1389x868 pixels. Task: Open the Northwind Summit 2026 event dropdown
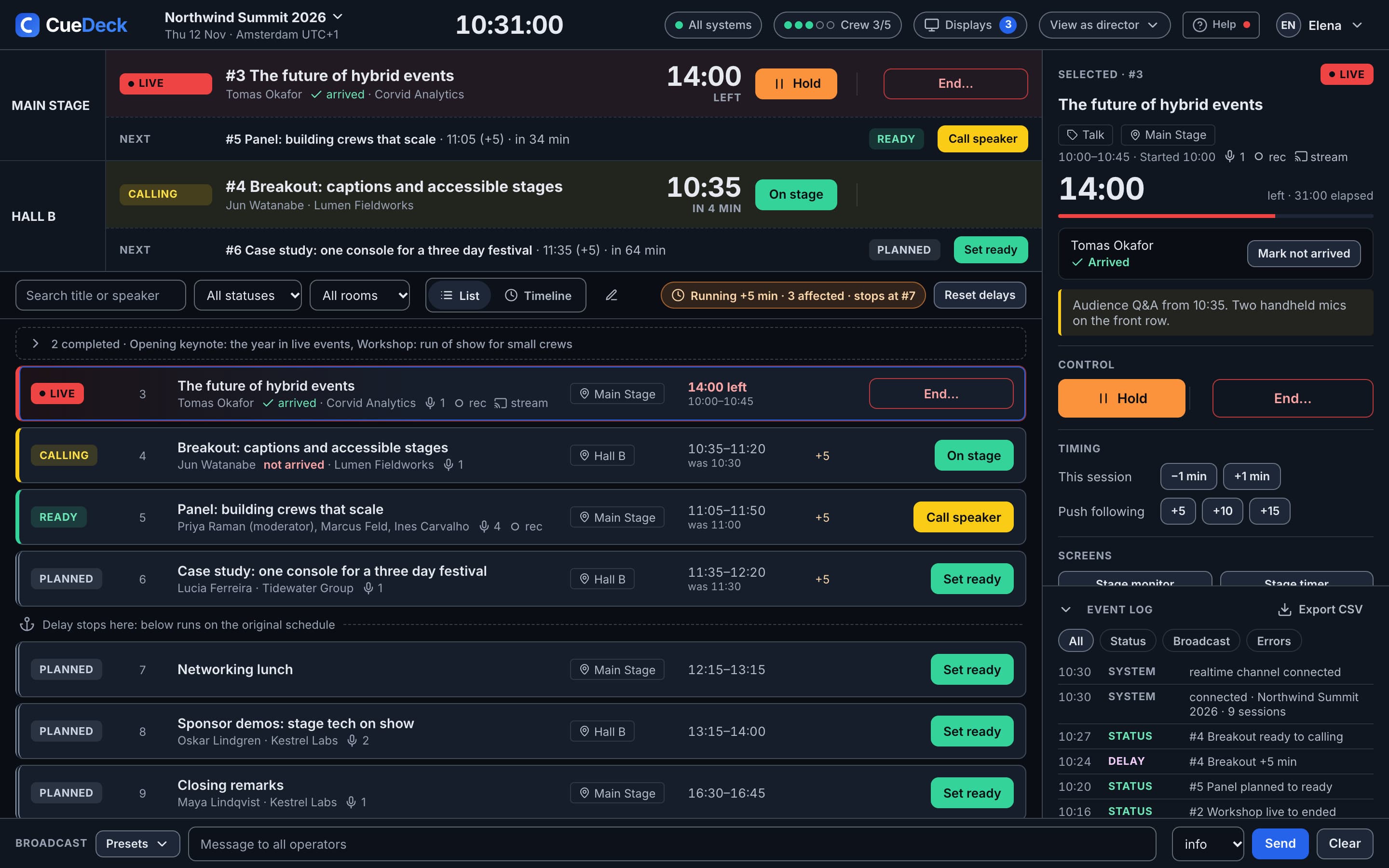[x=254, y=17]
